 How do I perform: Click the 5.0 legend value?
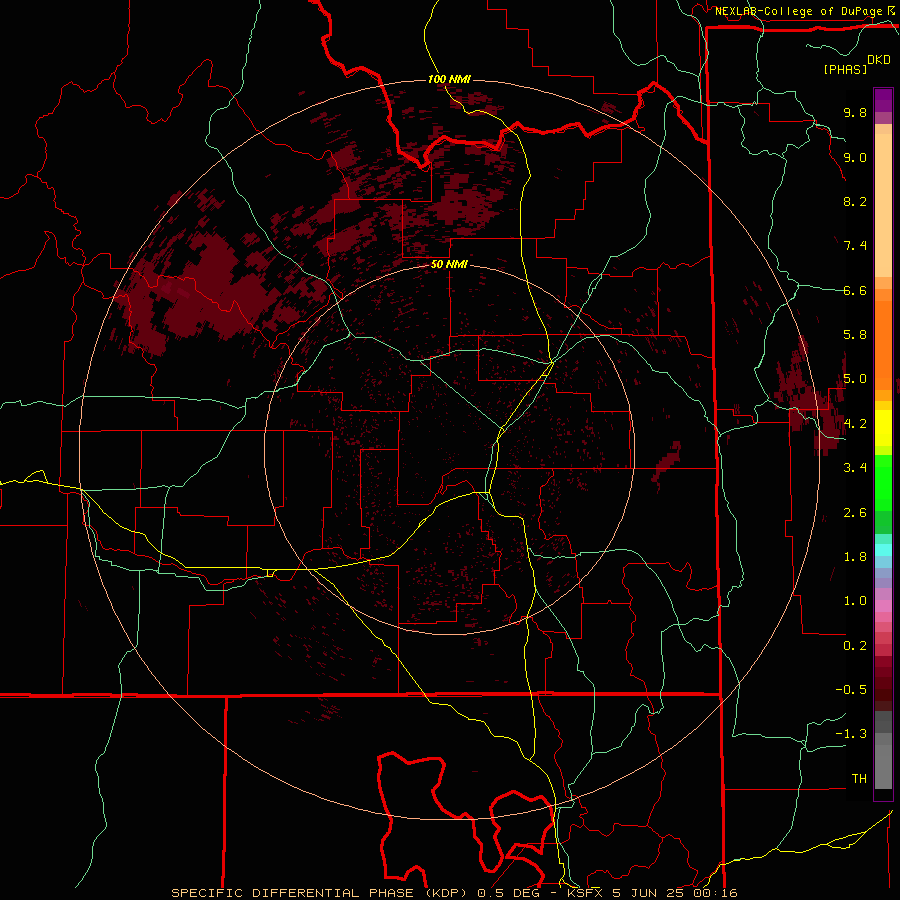[x=855, y=379]
